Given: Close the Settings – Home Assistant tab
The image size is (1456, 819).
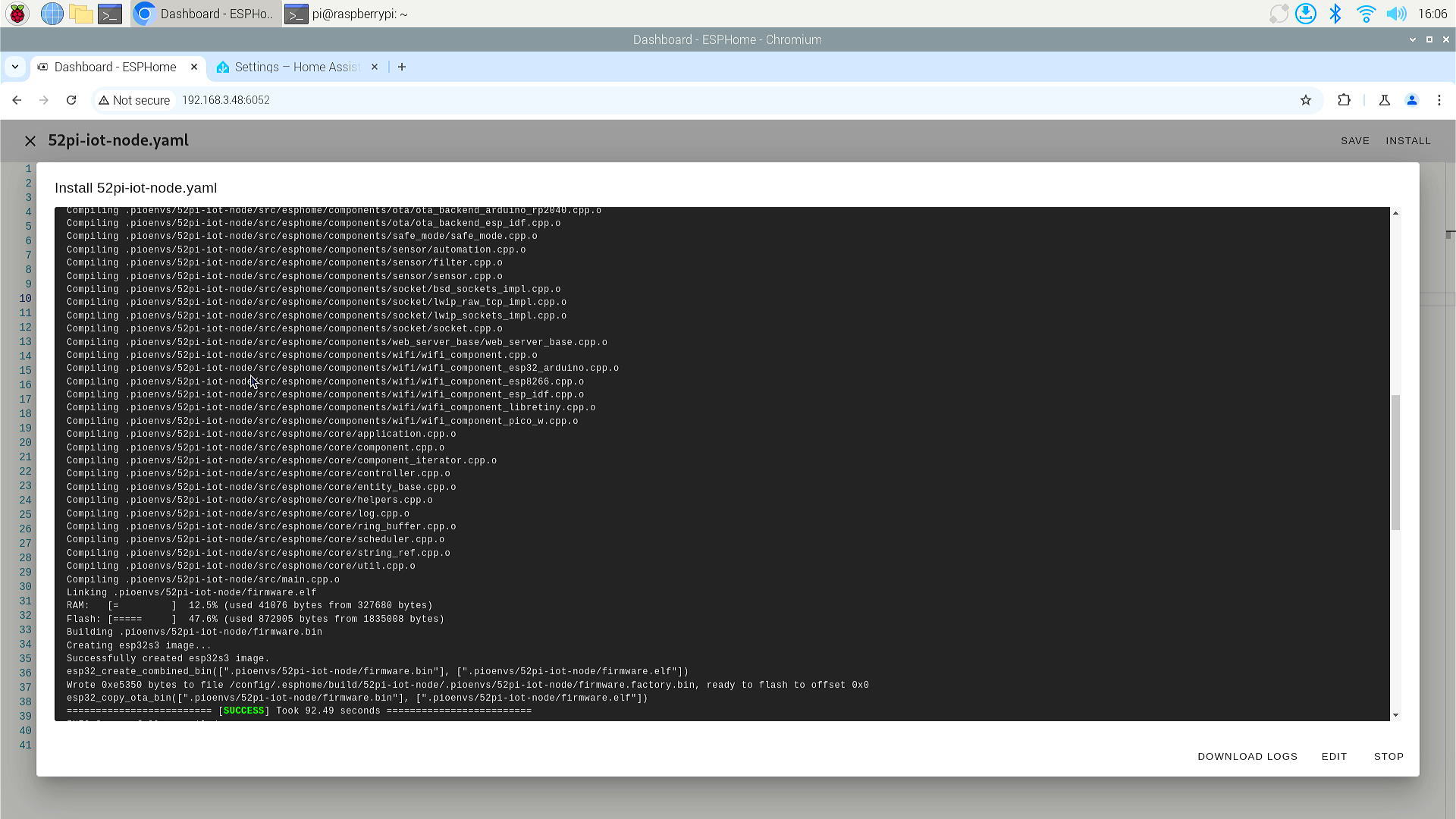Looking at the screenshot, I should (x=374, y=67).
